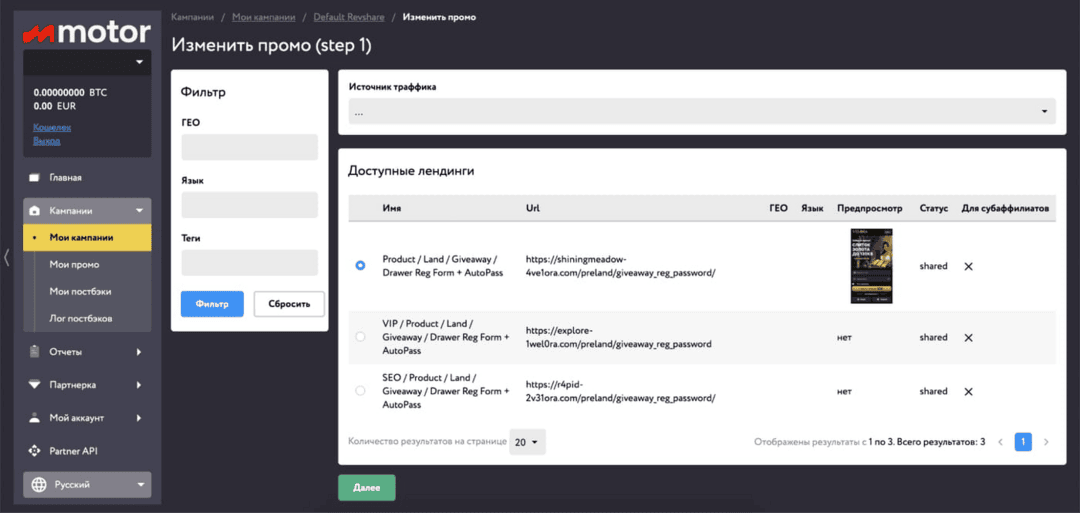Click the X icon in the VIP landing row
1080x513 pixels.
(968, 337)
